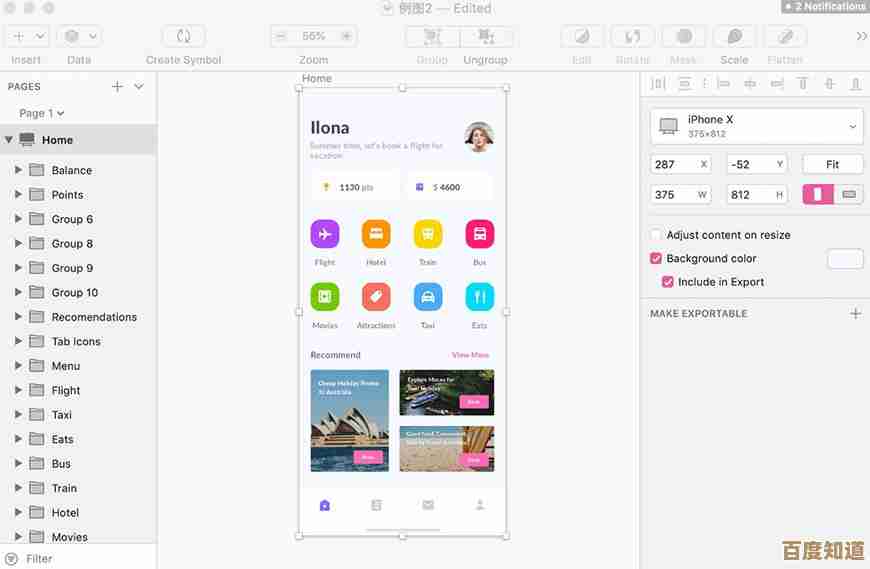The width and height of the screenshot is (870, 569).
Task: Click the Scale tool icon
Action: (x=734, y=36)
